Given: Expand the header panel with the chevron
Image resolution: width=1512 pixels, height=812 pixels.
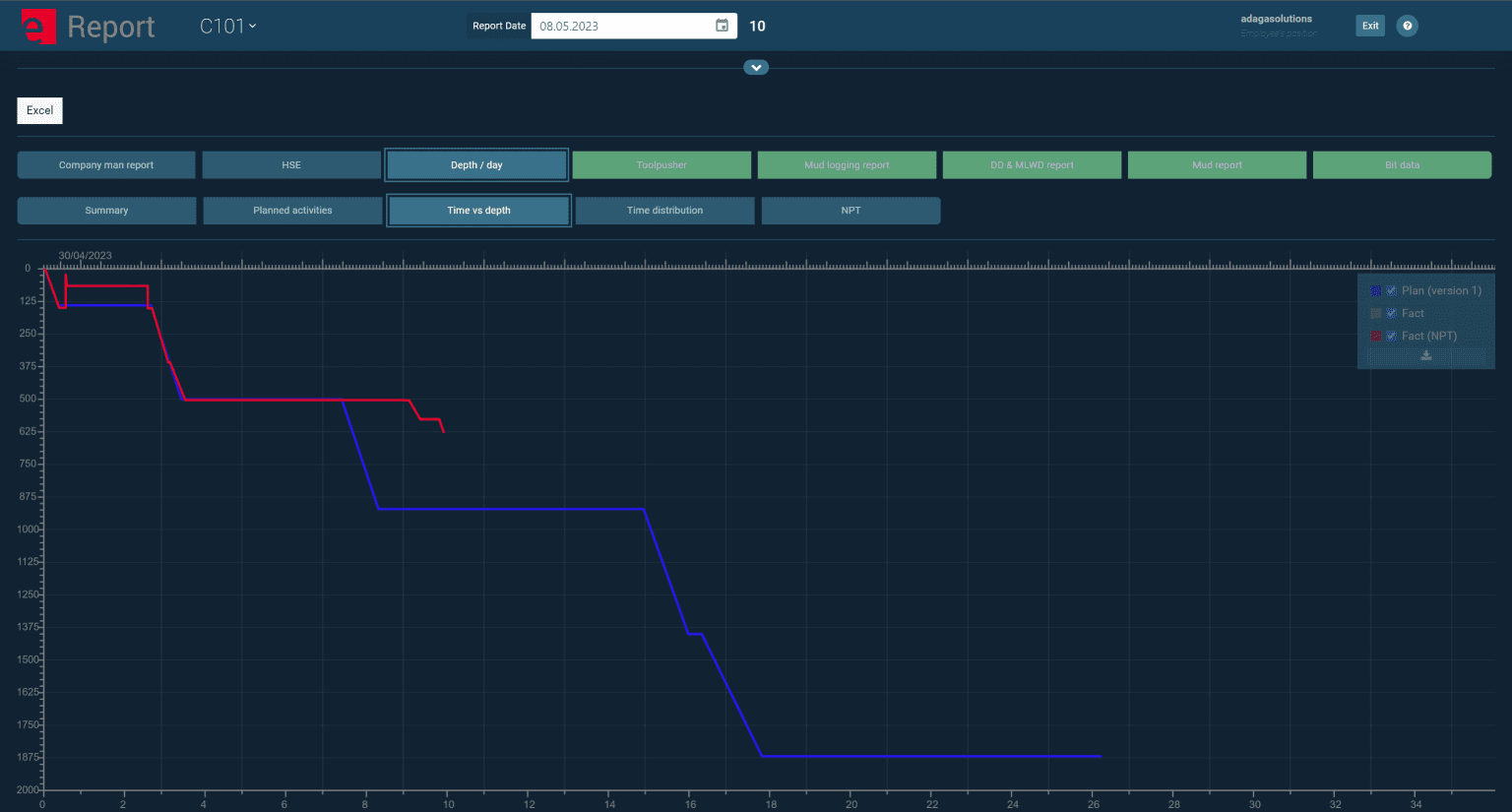Looking at the screenshot, I should pyautogui.click(x=756, y=68).
